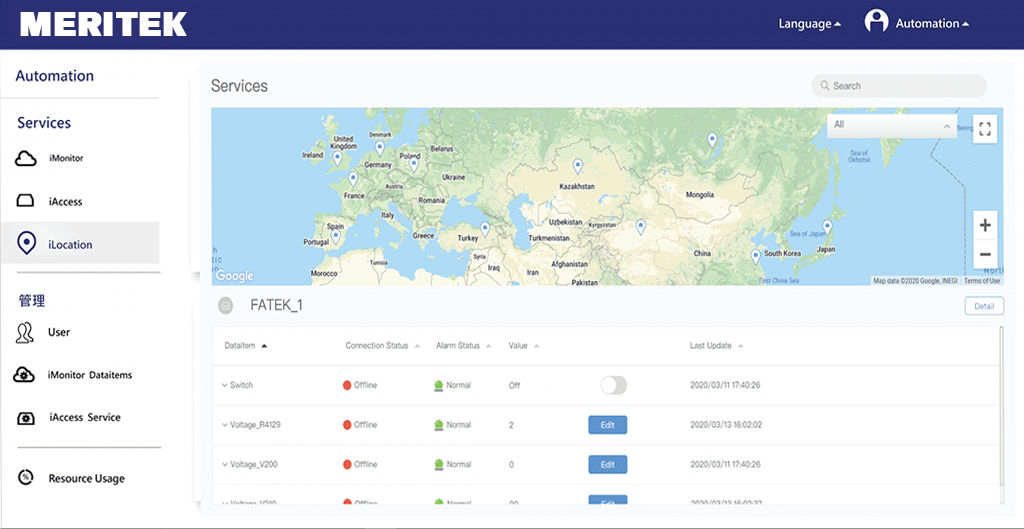Zoom in on the map

coord(985,226)
